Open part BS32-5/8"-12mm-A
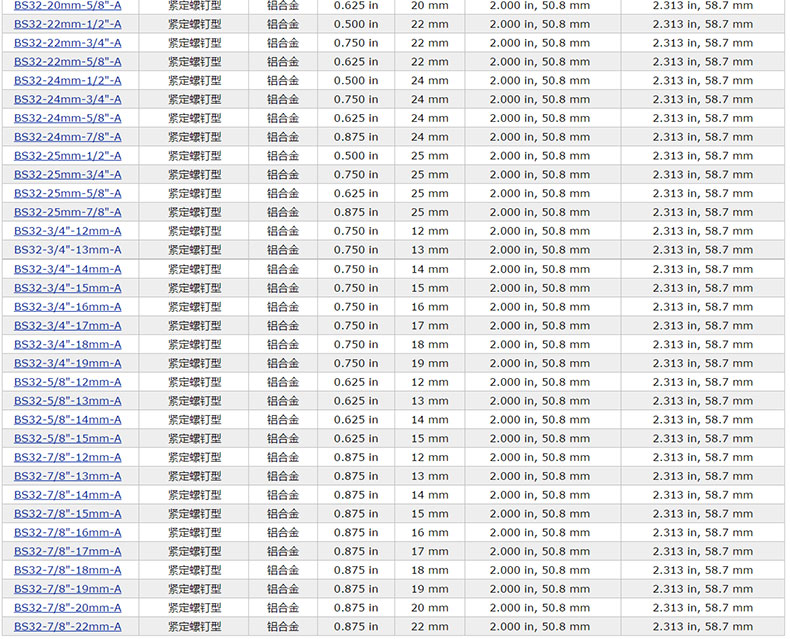Viewport: 790px width, 639px height. (68, 382)
